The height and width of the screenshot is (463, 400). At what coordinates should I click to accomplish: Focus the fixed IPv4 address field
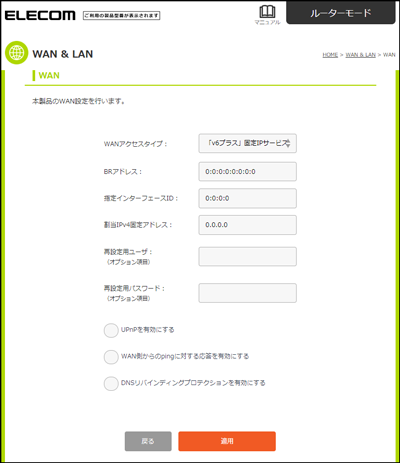pos(247,225)
